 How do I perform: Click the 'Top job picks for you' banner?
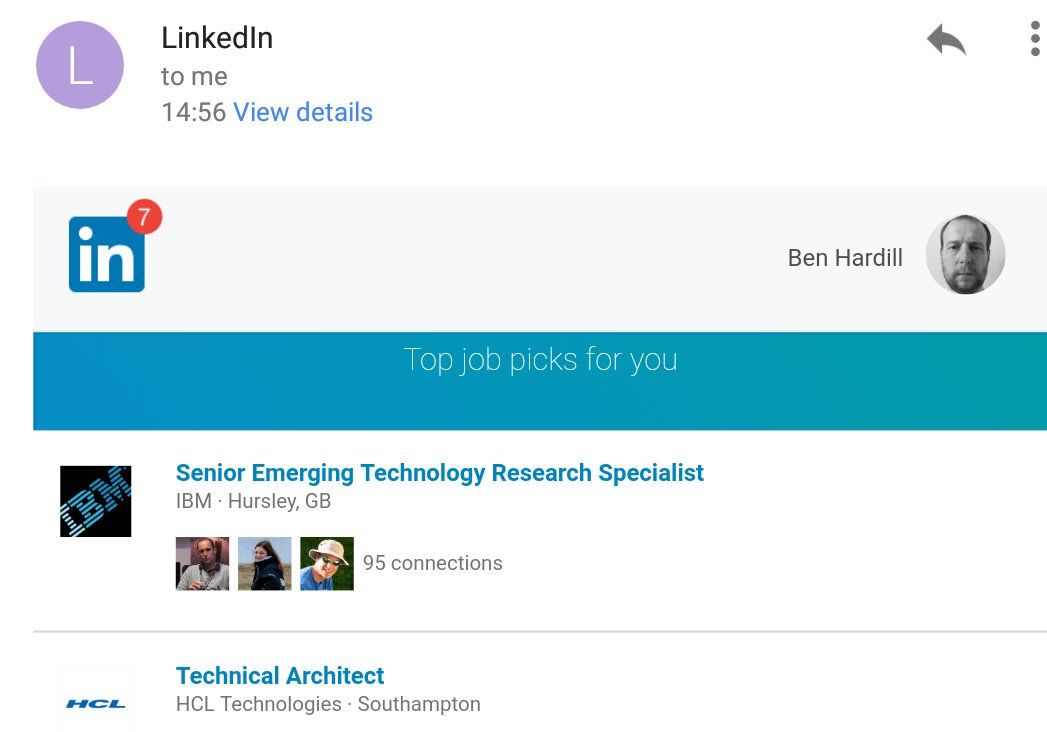540,360
